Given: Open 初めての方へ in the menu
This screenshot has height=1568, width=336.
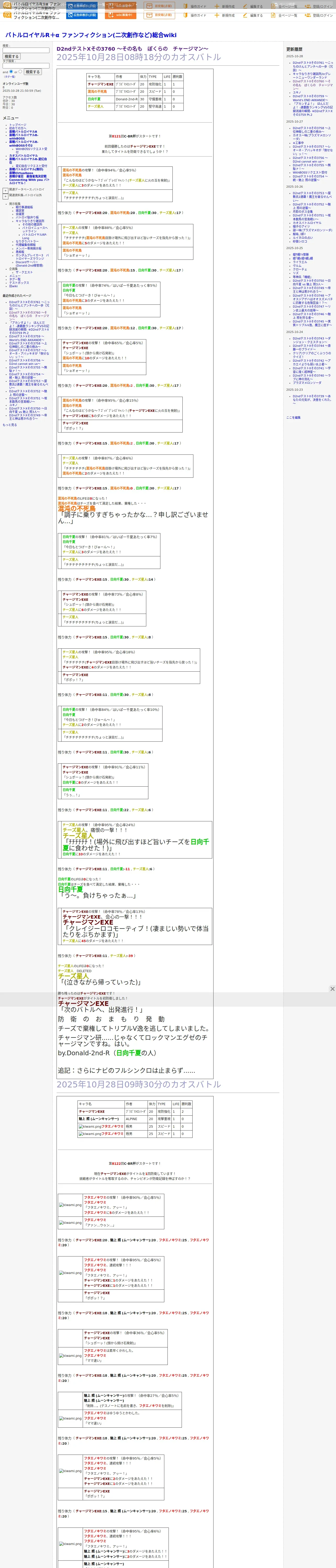Looking at the screenshot, I should [18, 128].
